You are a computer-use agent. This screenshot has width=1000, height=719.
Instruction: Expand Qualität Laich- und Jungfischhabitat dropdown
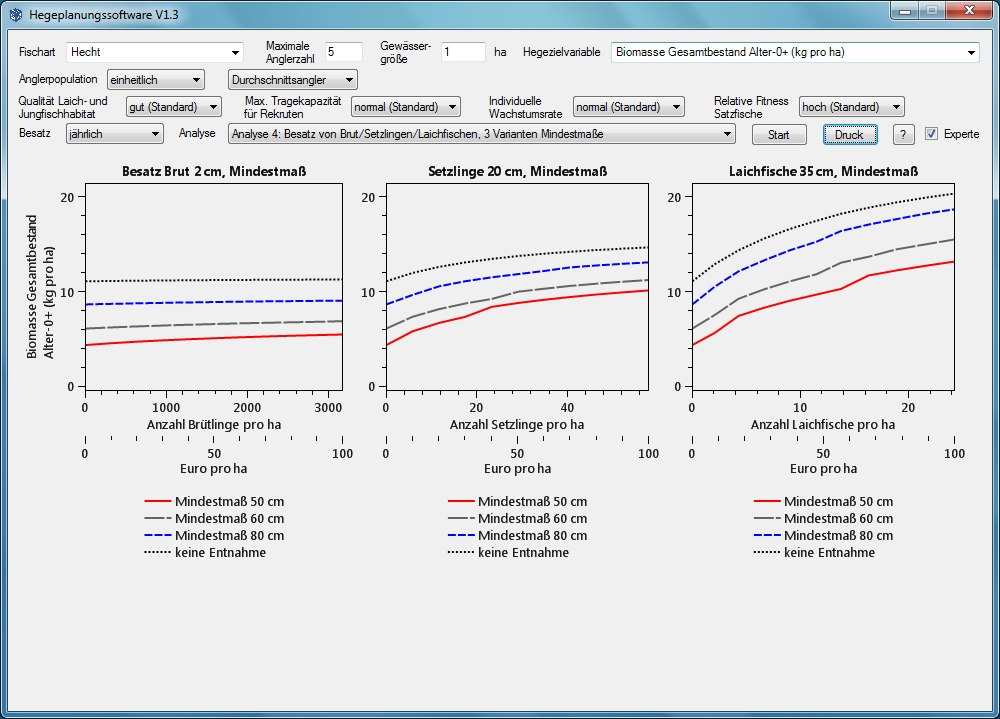[173, 107]
